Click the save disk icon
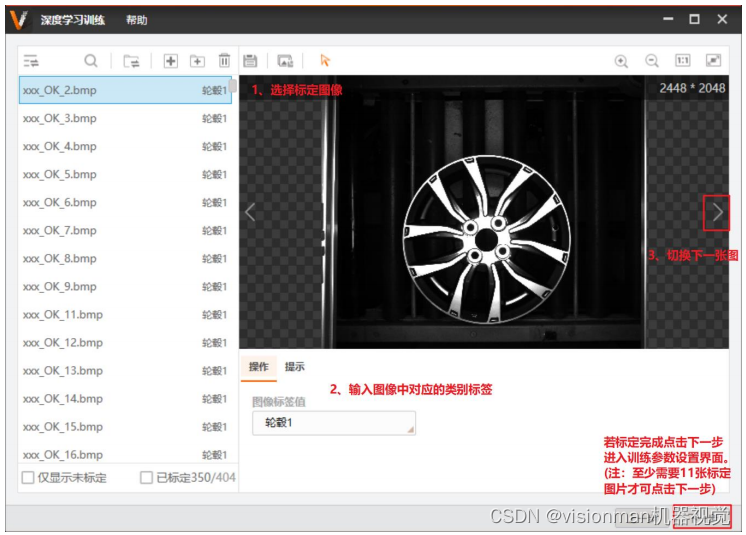This screenshot has width=746, height=535. pos(250,60)
